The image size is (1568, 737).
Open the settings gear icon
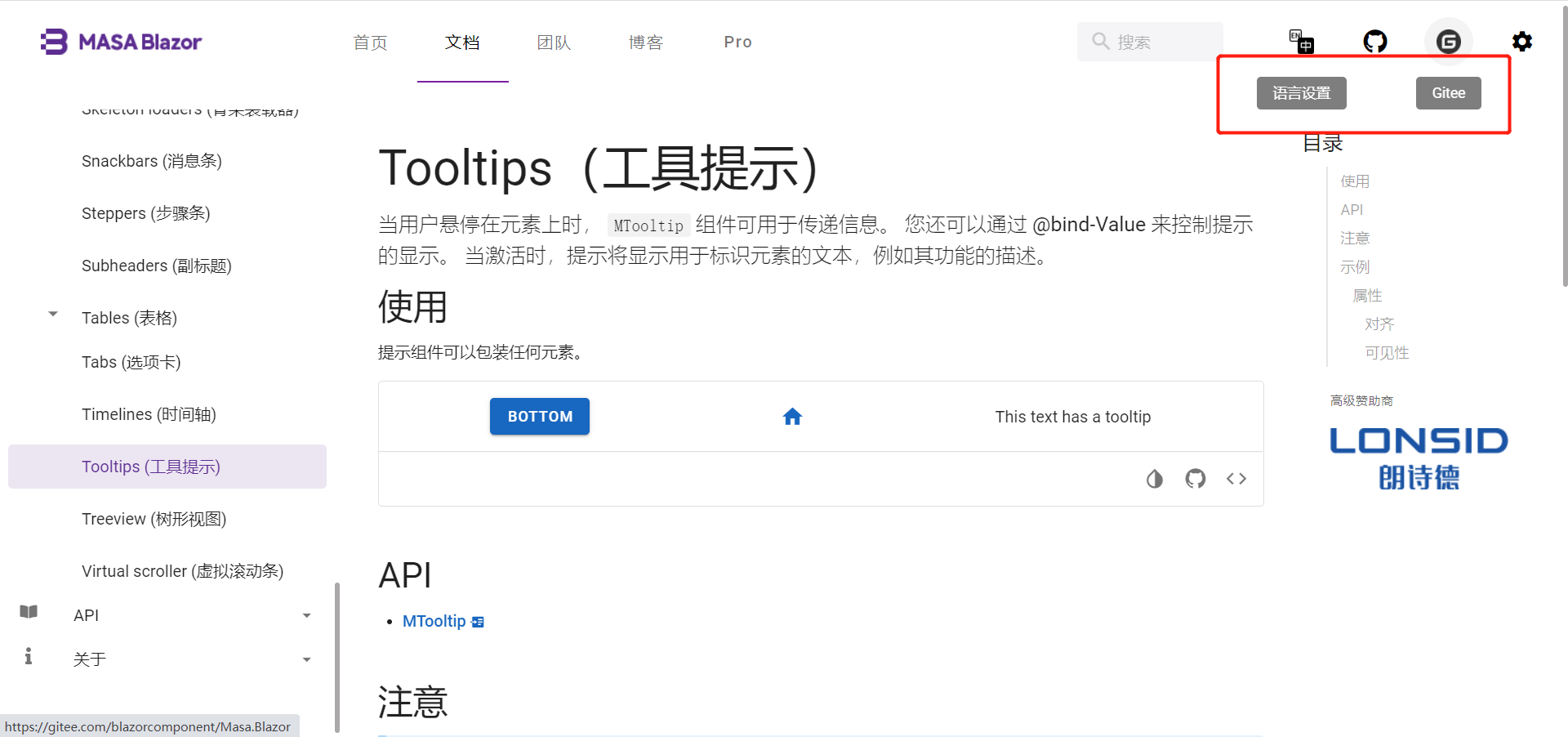[x=1522, y=42]
